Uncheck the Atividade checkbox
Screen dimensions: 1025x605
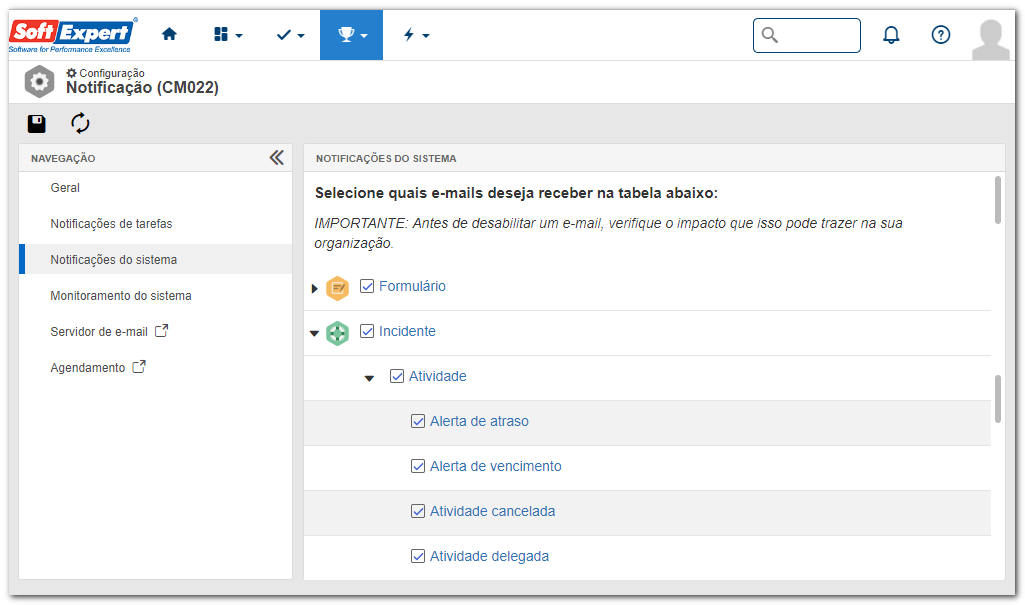point(397,376)
